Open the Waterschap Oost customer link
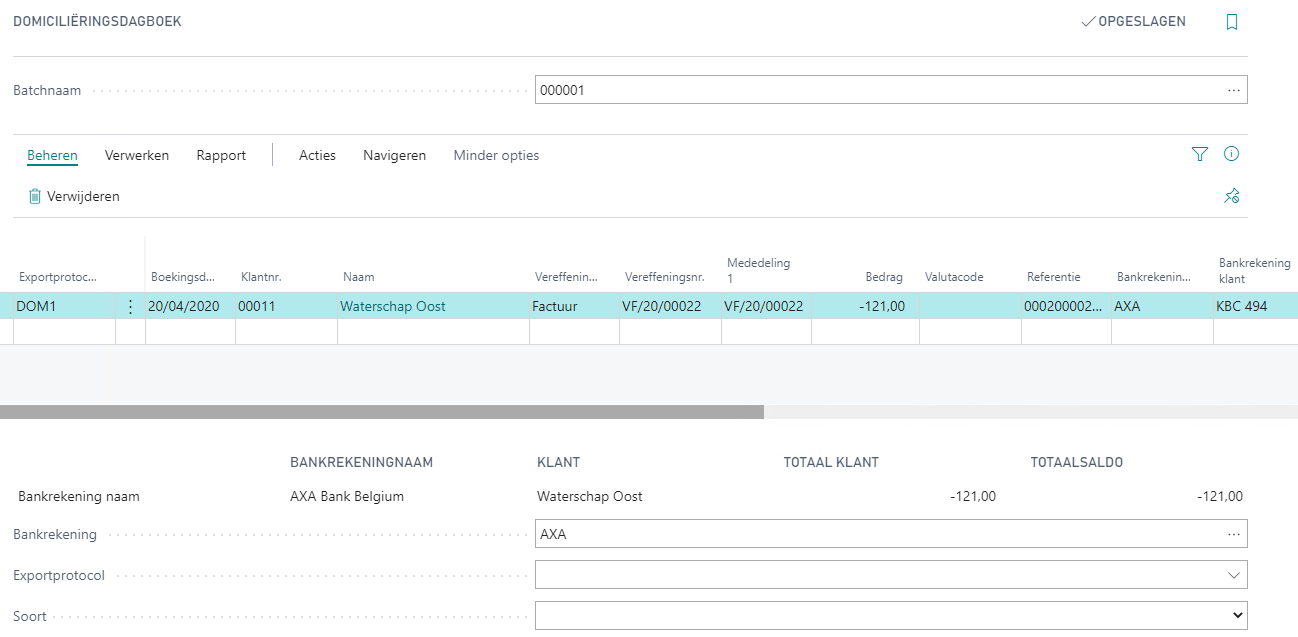The image size is (1298, 637). 392,307
